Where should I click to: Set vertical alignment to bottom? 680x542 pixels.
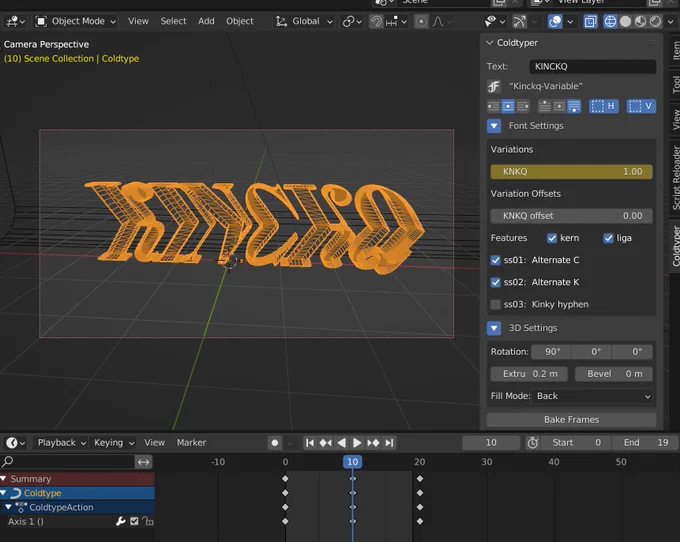coord(574,106)
